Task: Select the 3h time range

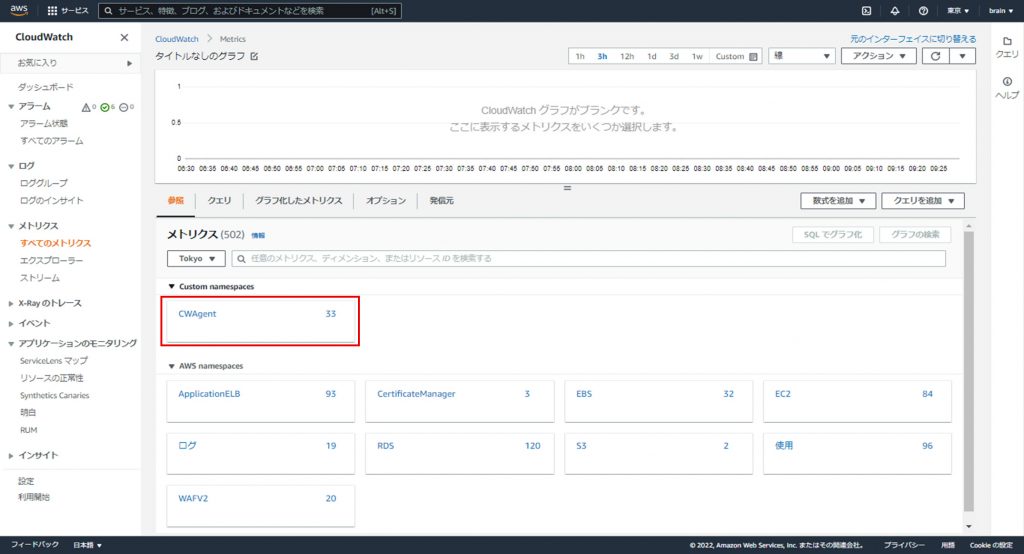Action: coord(602,57)
